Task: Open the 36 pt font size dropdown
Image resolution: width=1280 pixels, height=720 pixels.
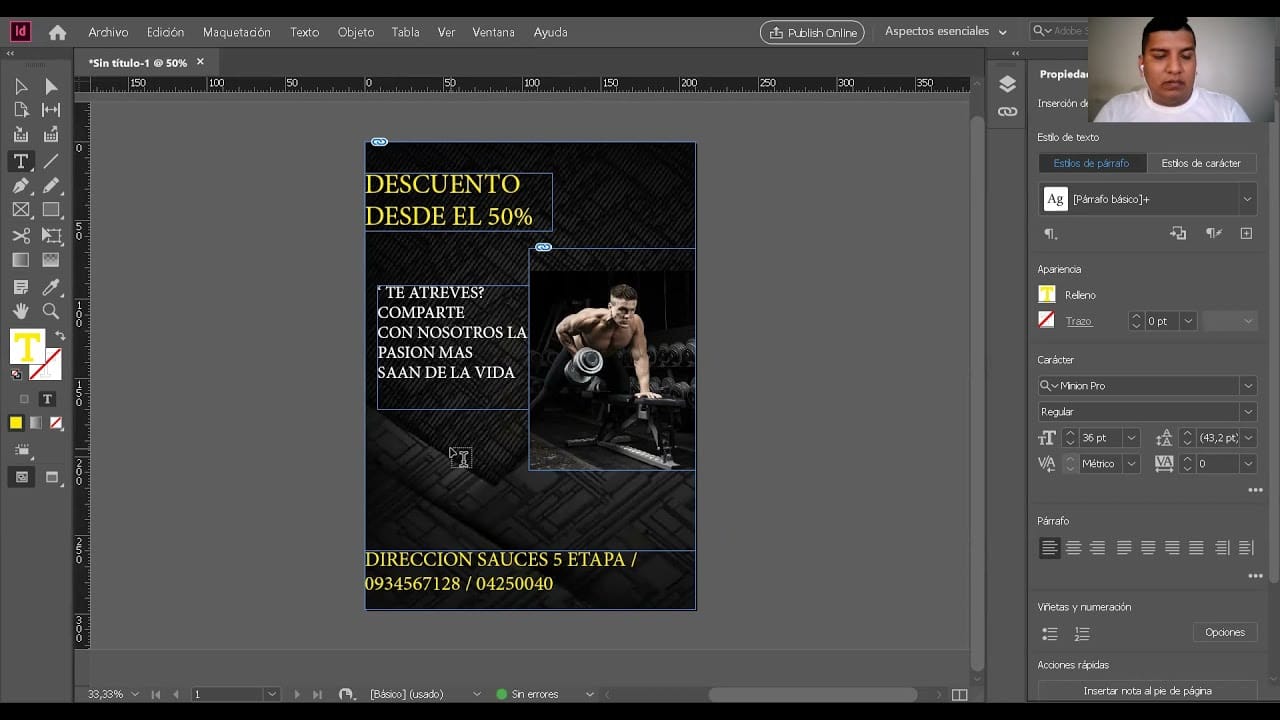Action: pos(1131,438)
